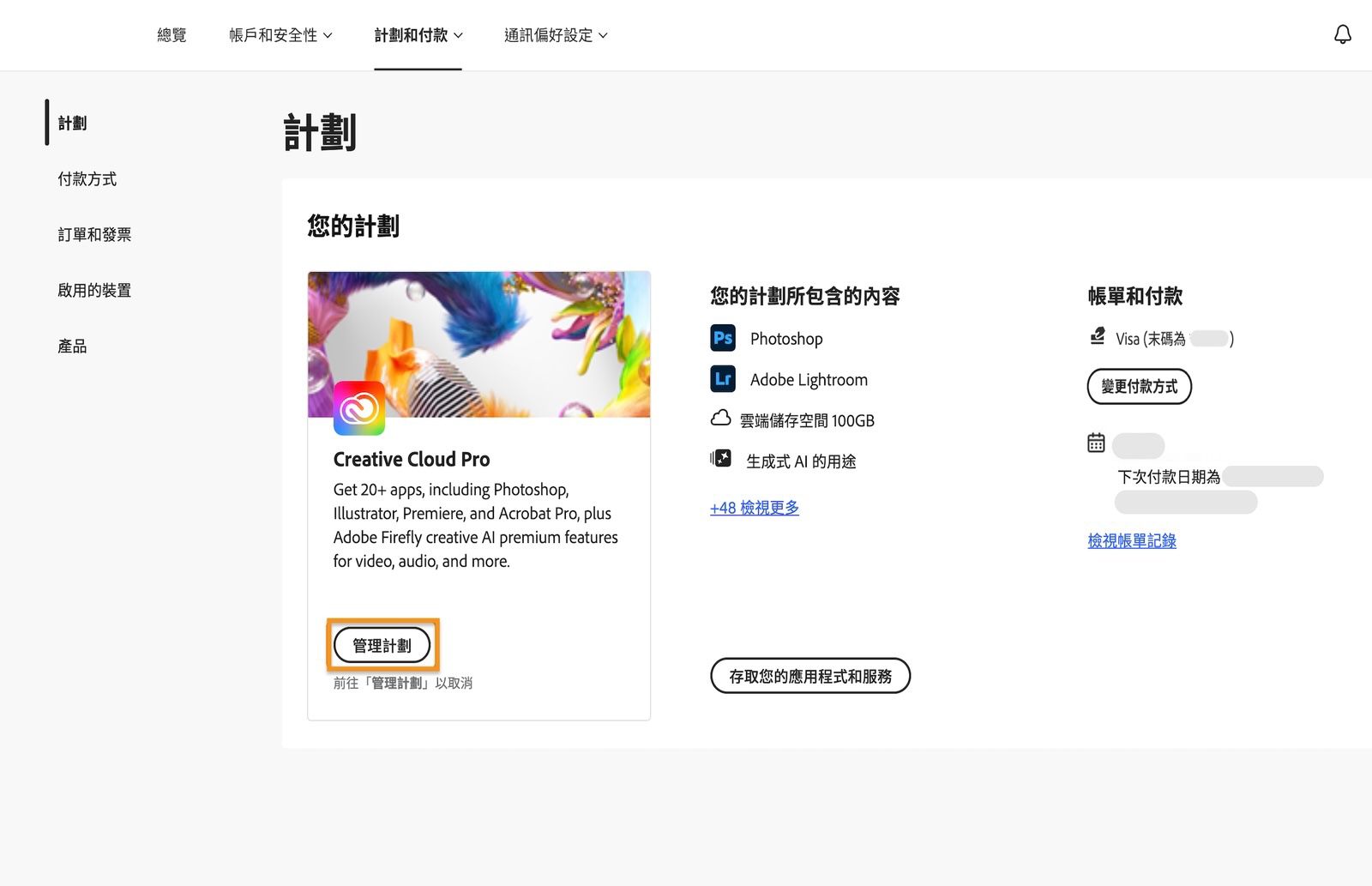Click the 您的計劃所包含的內容 heading

coord(805,296)
